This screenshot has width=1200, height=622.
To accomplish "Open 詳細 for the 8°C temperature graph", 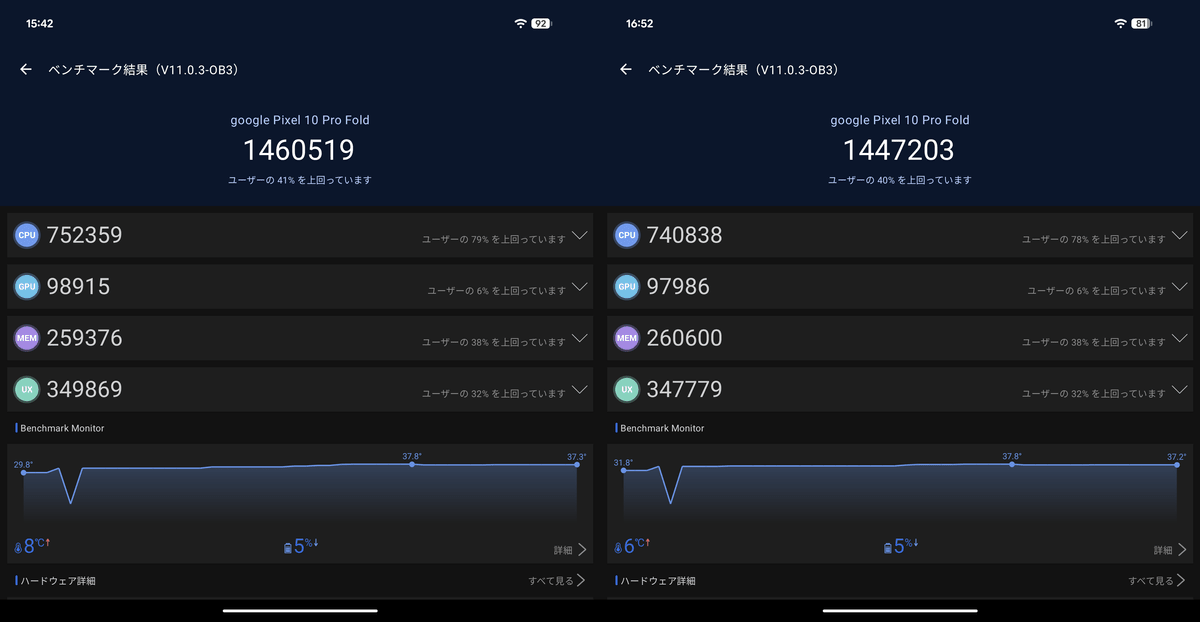I will pyautogui.click(x=570, y=550).
